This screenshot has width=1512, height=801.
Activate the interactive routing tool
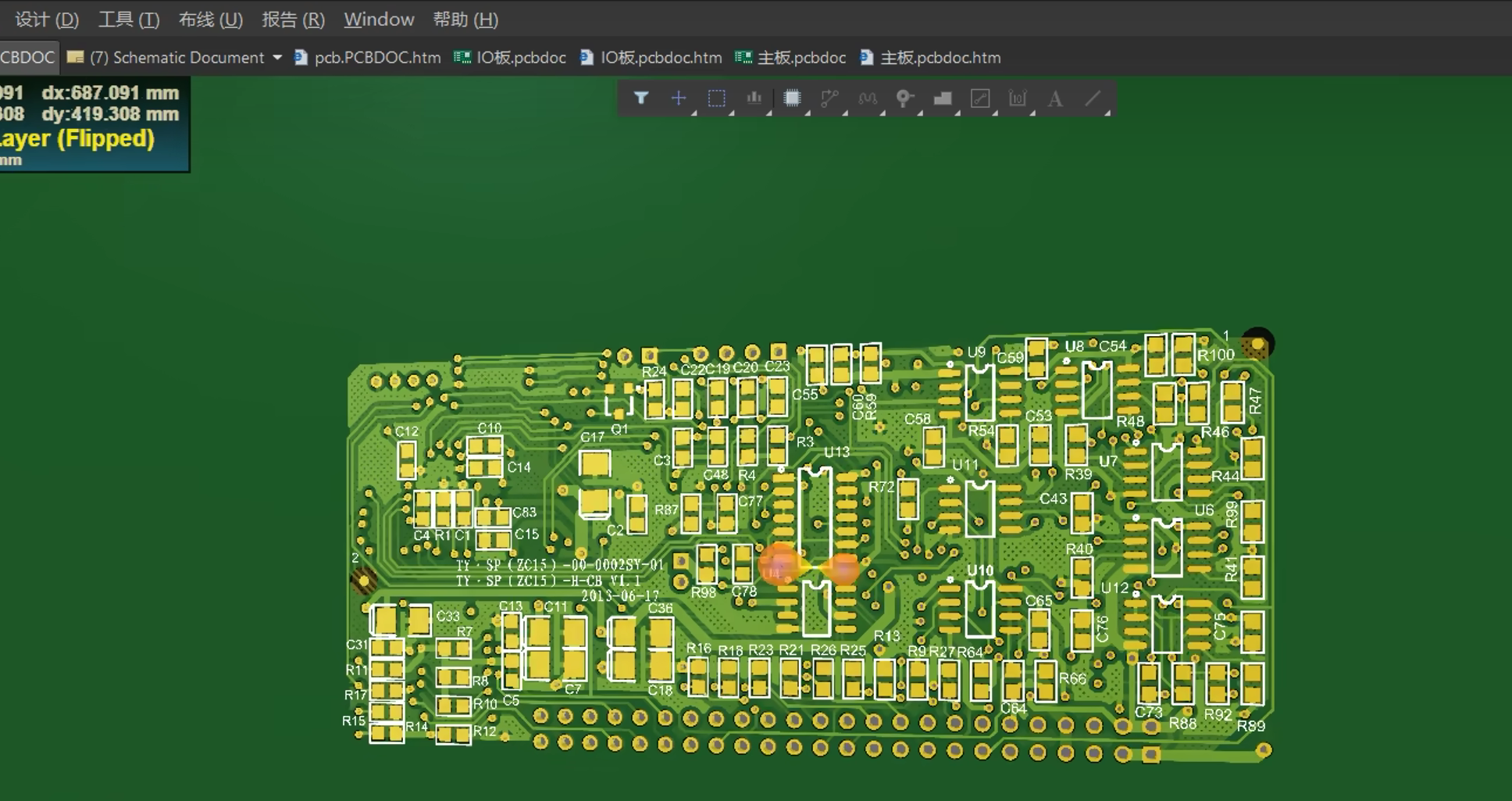[829, 98]
